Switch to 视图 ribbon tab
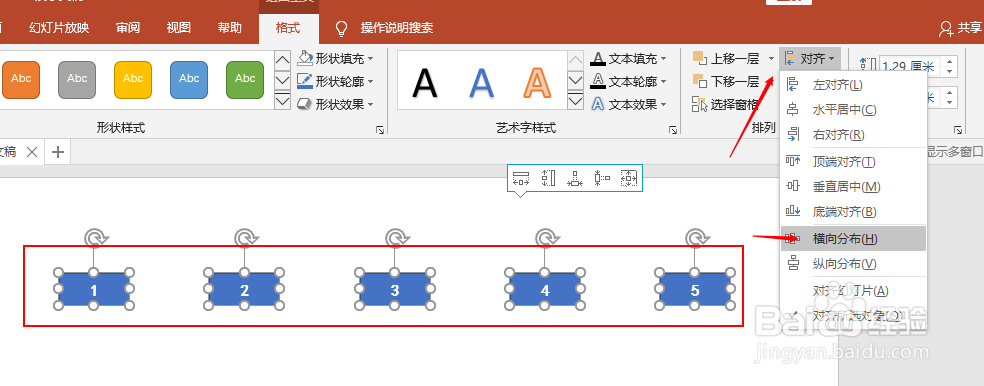This screenshot has width=984, height=386. coord(179,28)
